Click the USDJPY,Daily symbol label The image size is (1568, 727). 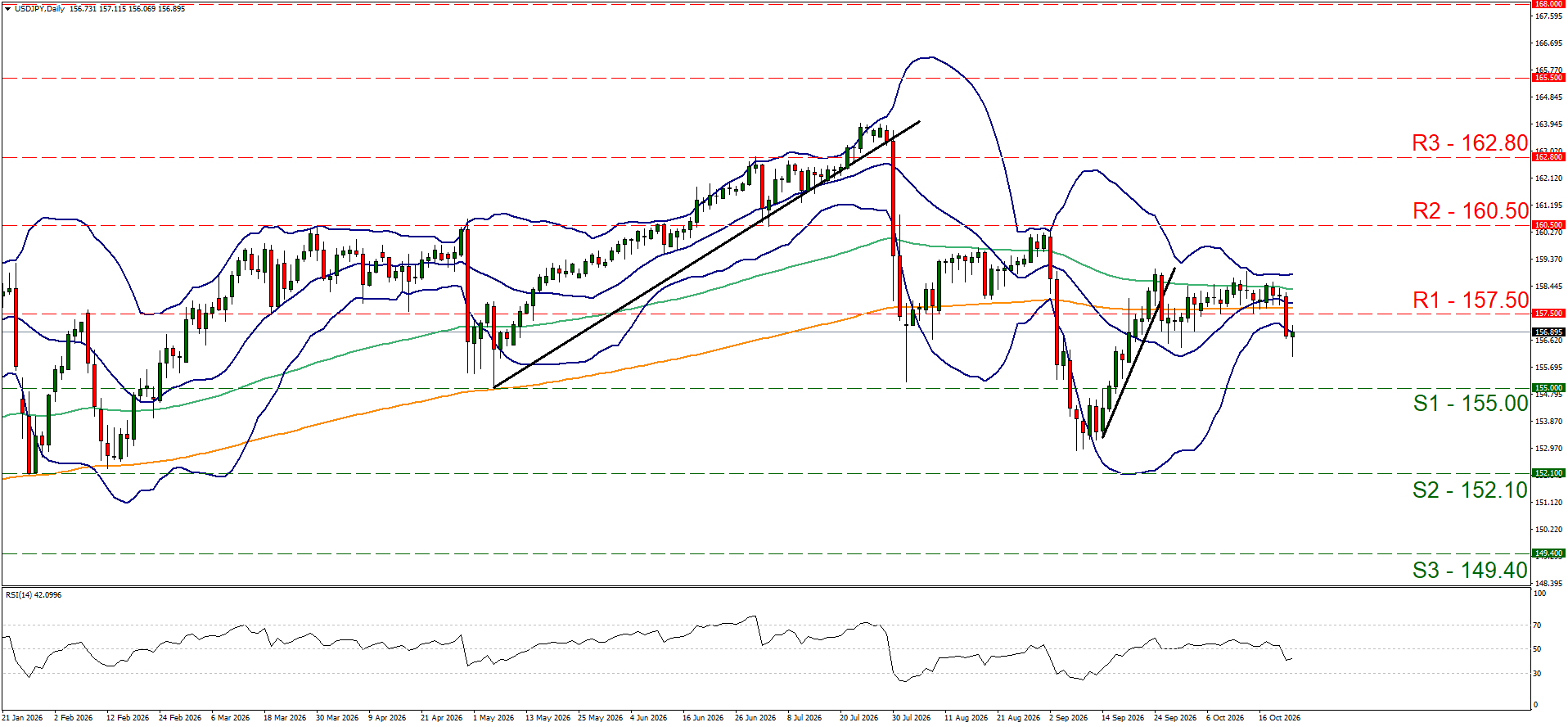(x=39, y=8)
